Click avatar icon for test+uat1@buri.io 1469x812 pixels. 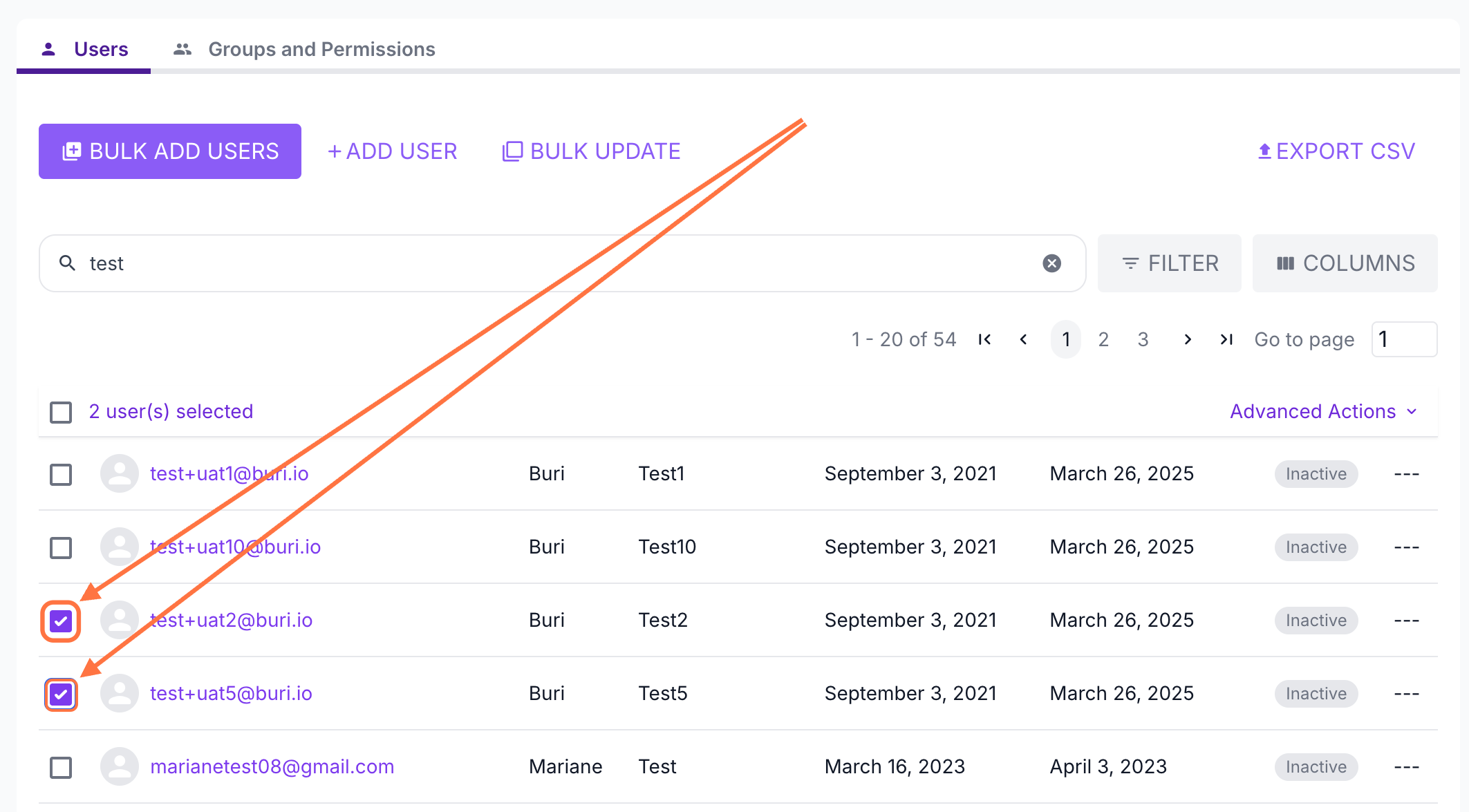point(120,473)
